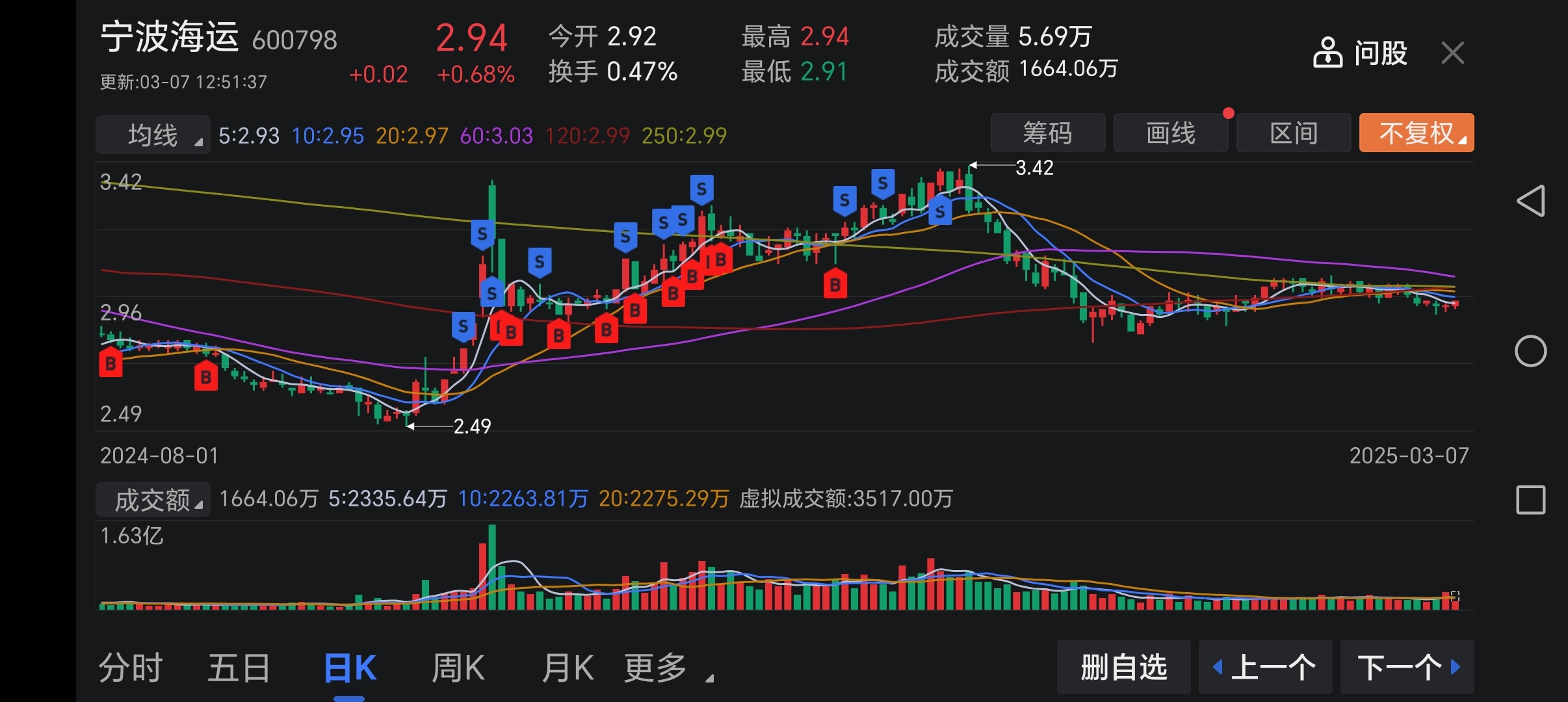Image resolution: width=1568 pixels, height=702 pixels.
Task: Toggle the 画线 drawing mode
Action: [x=1170, y=133]
